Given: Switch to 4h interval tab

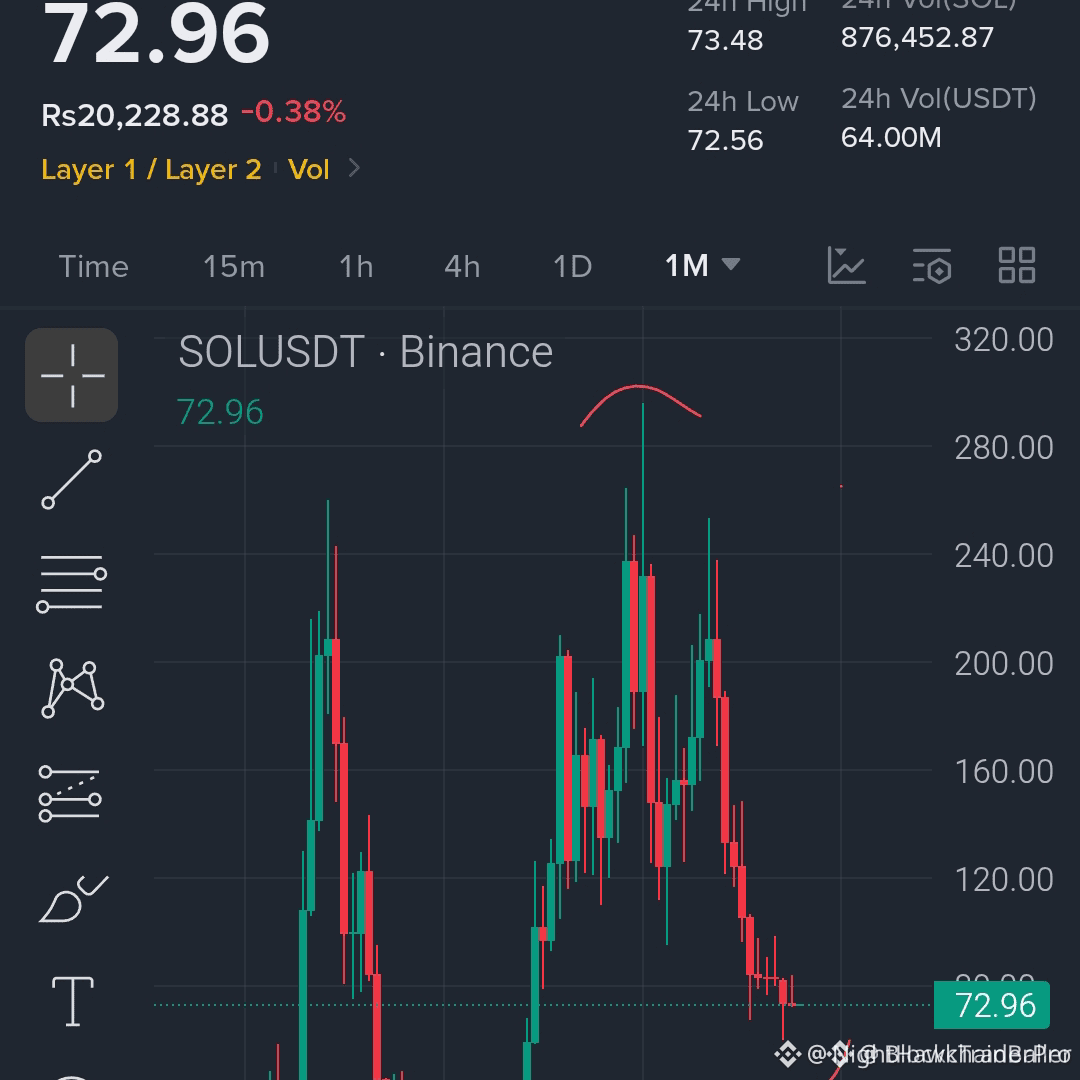Looking at the screenshot, I should coord(462,267).
